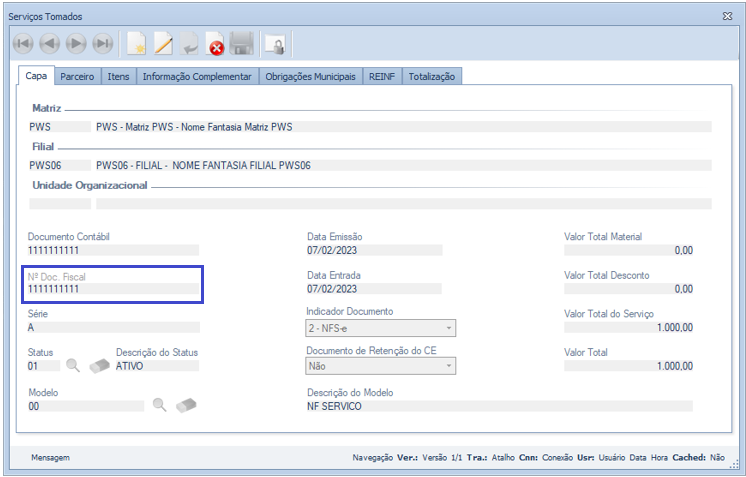Open the Itens tab
Screen dimensions: 746x477
click(118, 77)
